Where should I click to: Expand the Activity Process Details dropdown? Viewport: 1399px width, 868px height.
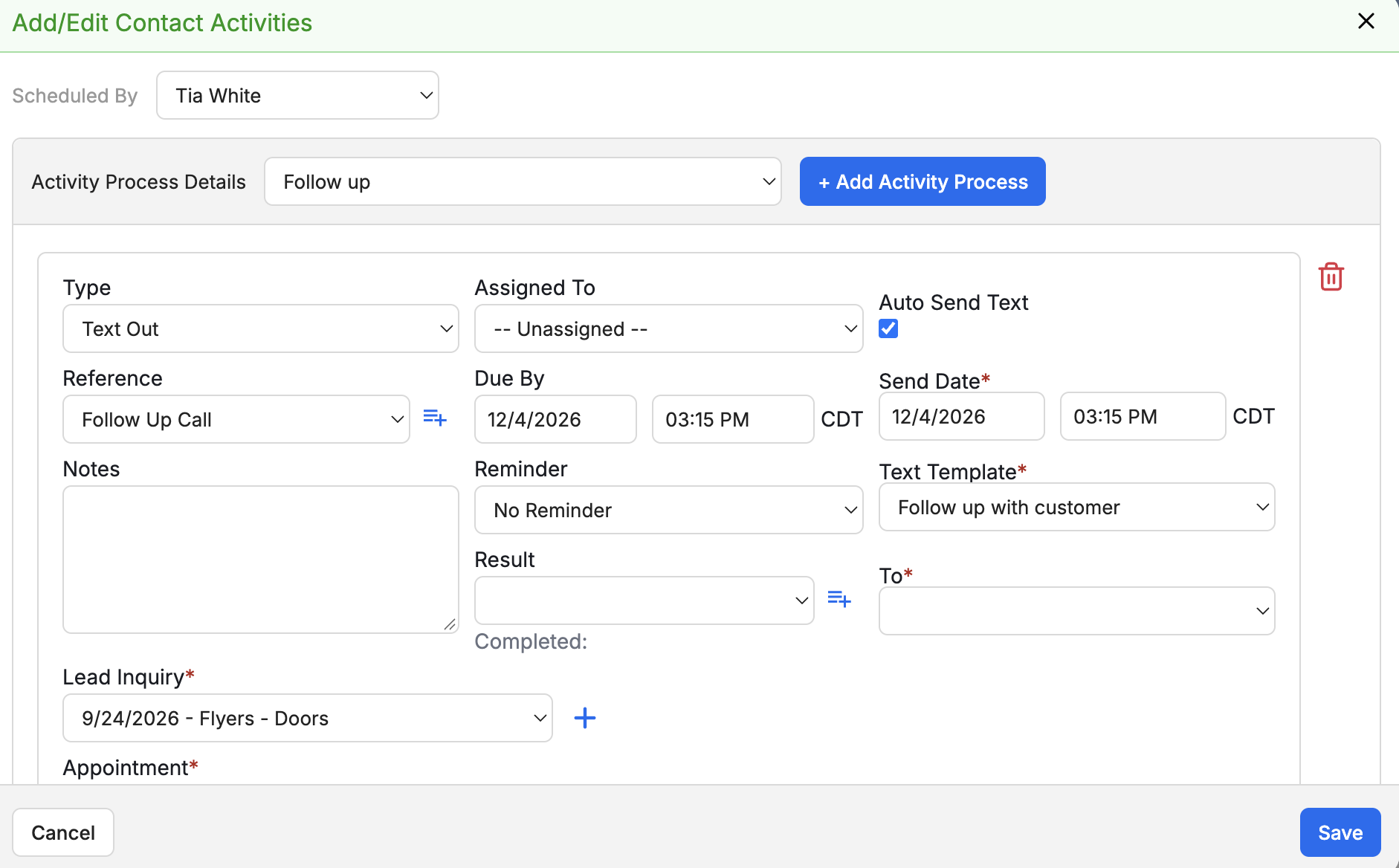click(x=523, y=181)
